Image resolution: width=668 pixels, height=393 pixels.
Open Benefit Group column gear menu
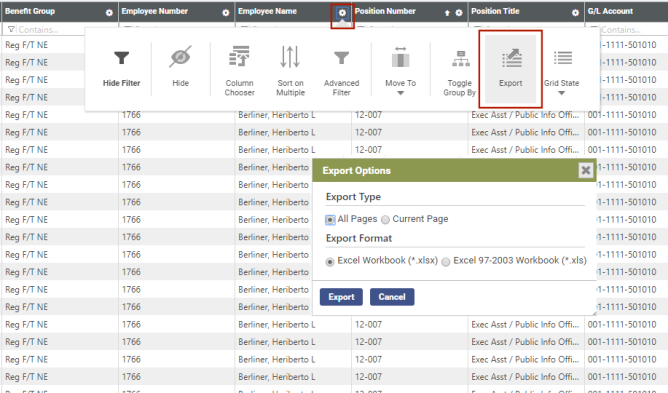109,13
